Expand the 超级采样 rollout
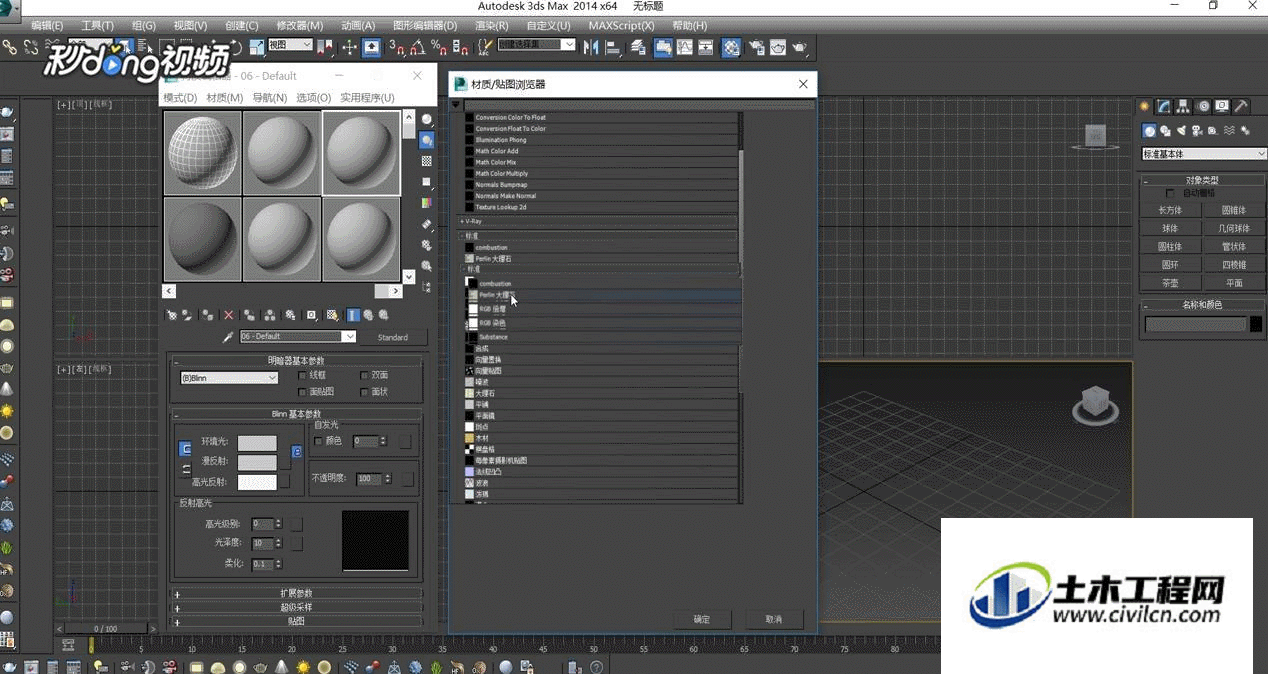1268x674 pixels. [297, 607]
